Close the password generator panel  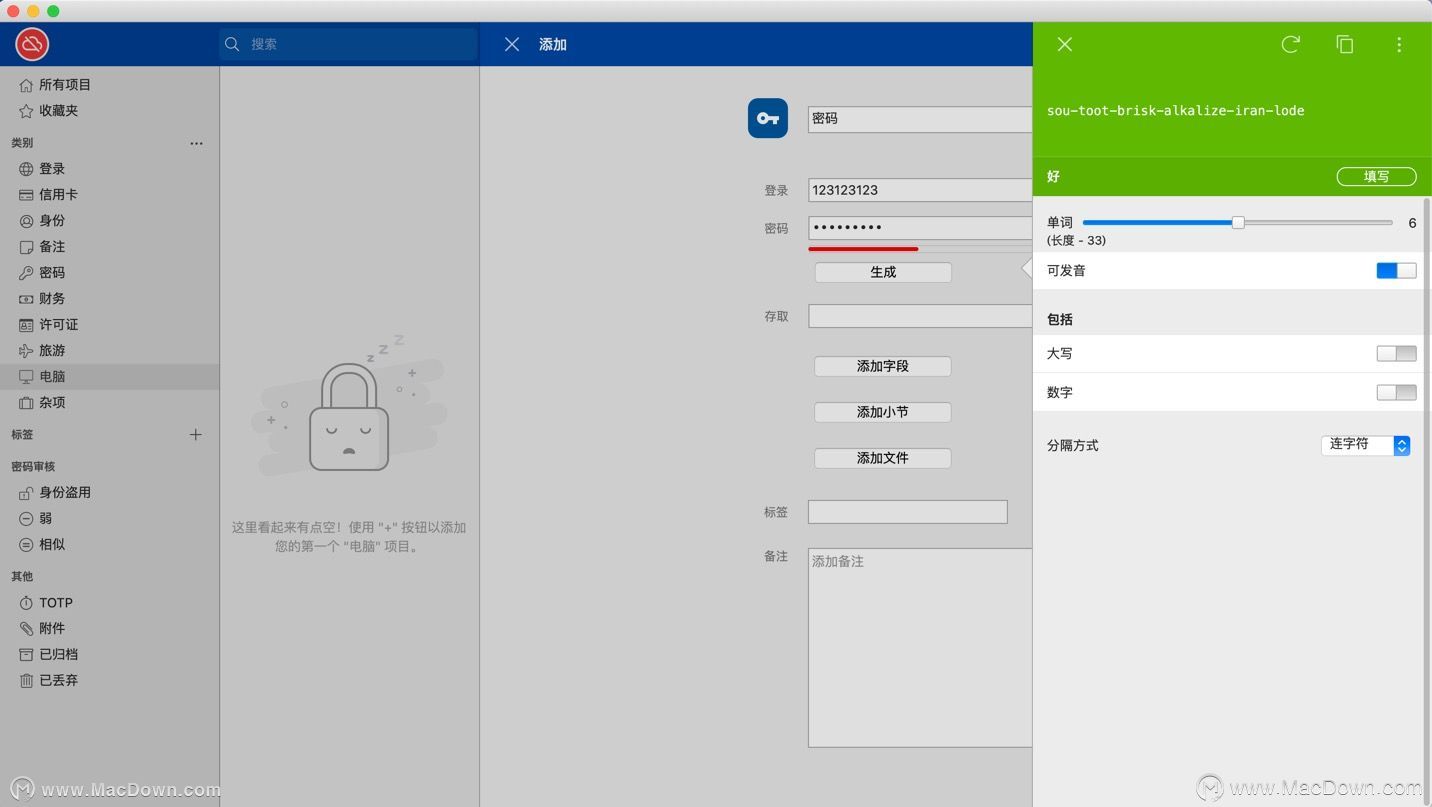(1065, 44)
